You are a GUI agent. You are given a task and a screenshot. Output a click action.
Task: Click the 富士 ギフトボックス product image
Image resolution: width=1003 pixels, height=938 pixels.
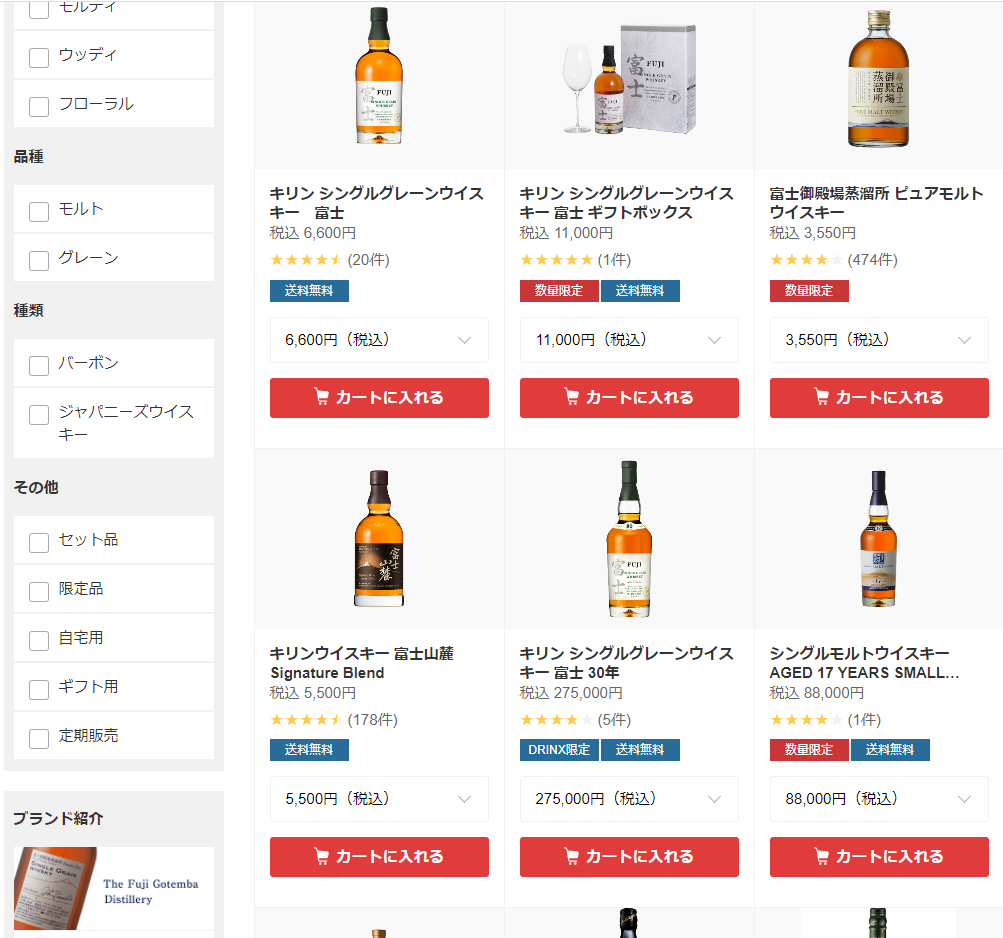(x=629, y=80)
